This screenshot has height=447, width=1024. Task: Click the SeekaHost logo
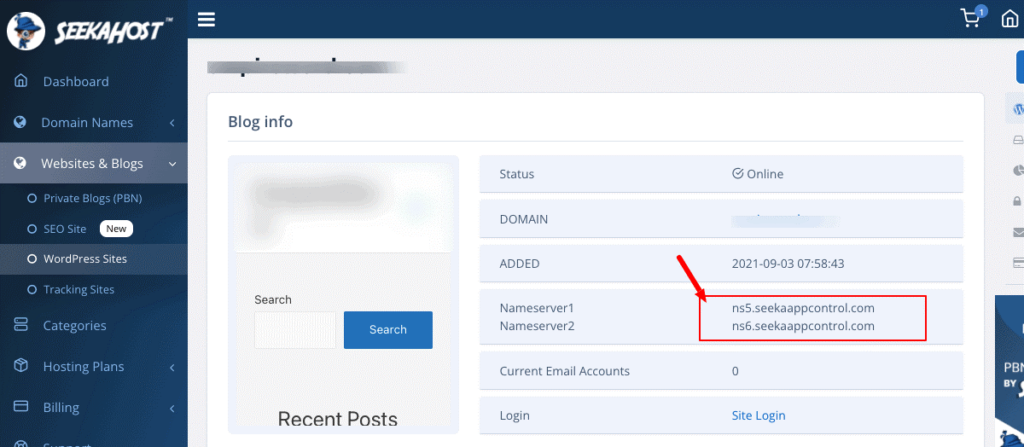click(88, 30)
